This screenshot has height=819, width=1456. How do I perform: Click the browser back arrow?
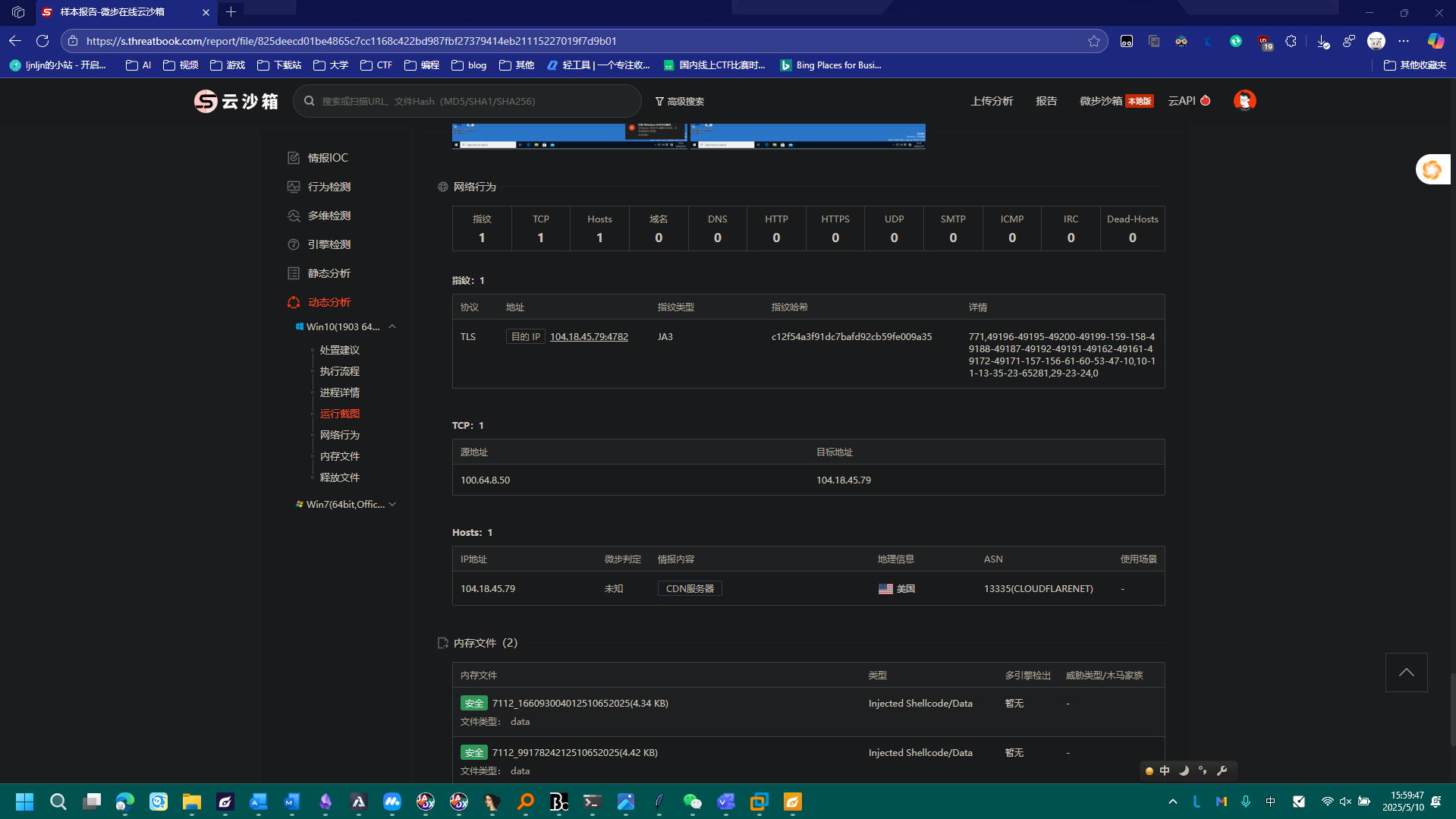15,41
